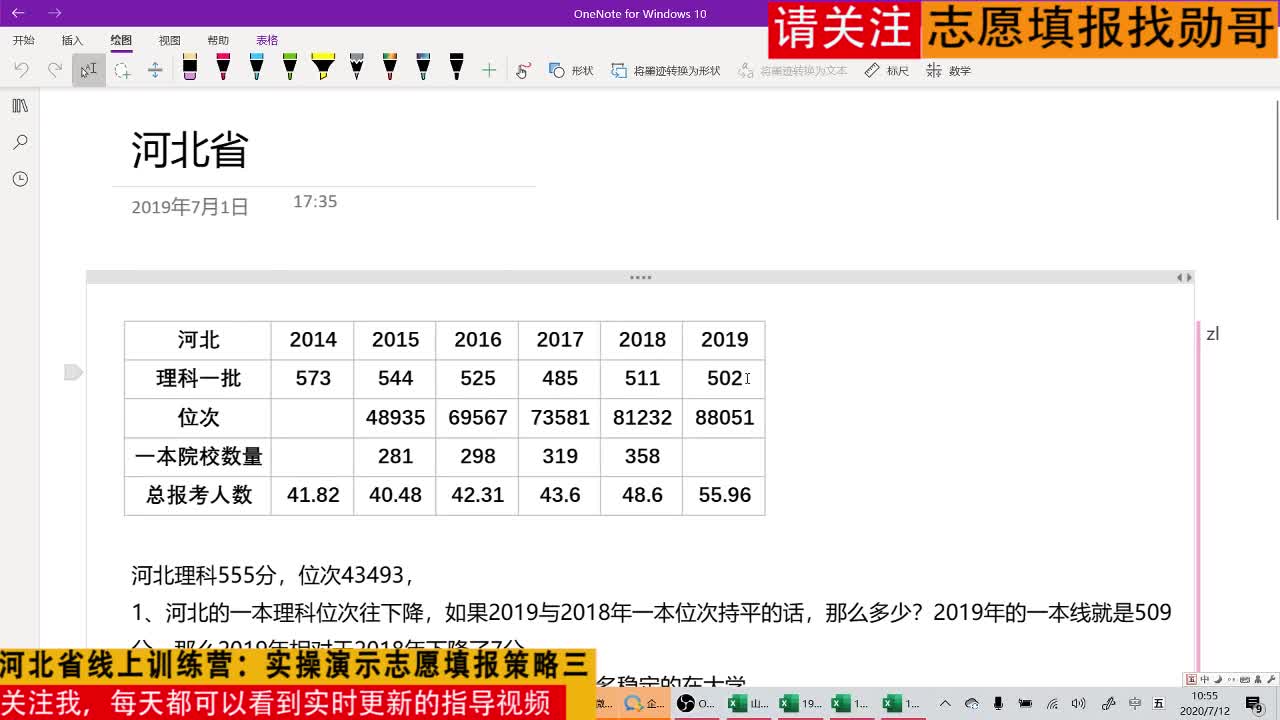Select the magenta pen
The height and width of the screenshot is (720, 1280).
223,68
